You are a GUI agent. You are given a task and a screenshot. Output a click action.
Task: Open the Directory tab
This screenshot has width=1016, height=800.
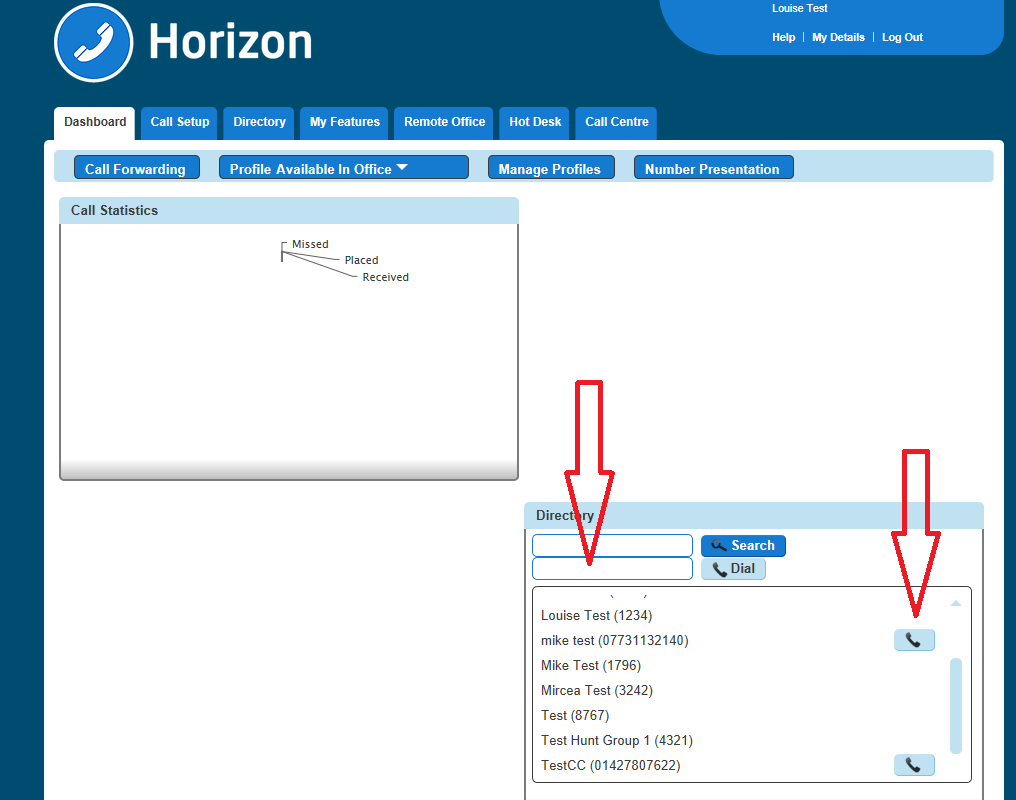click(x=259, y=122)
